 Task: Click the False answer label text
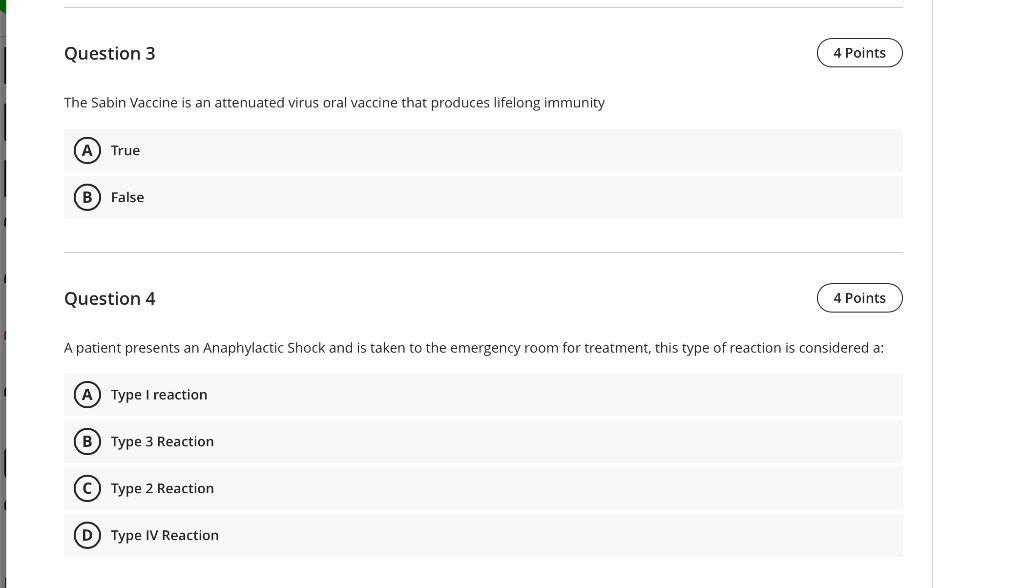[x=127, y=197]
